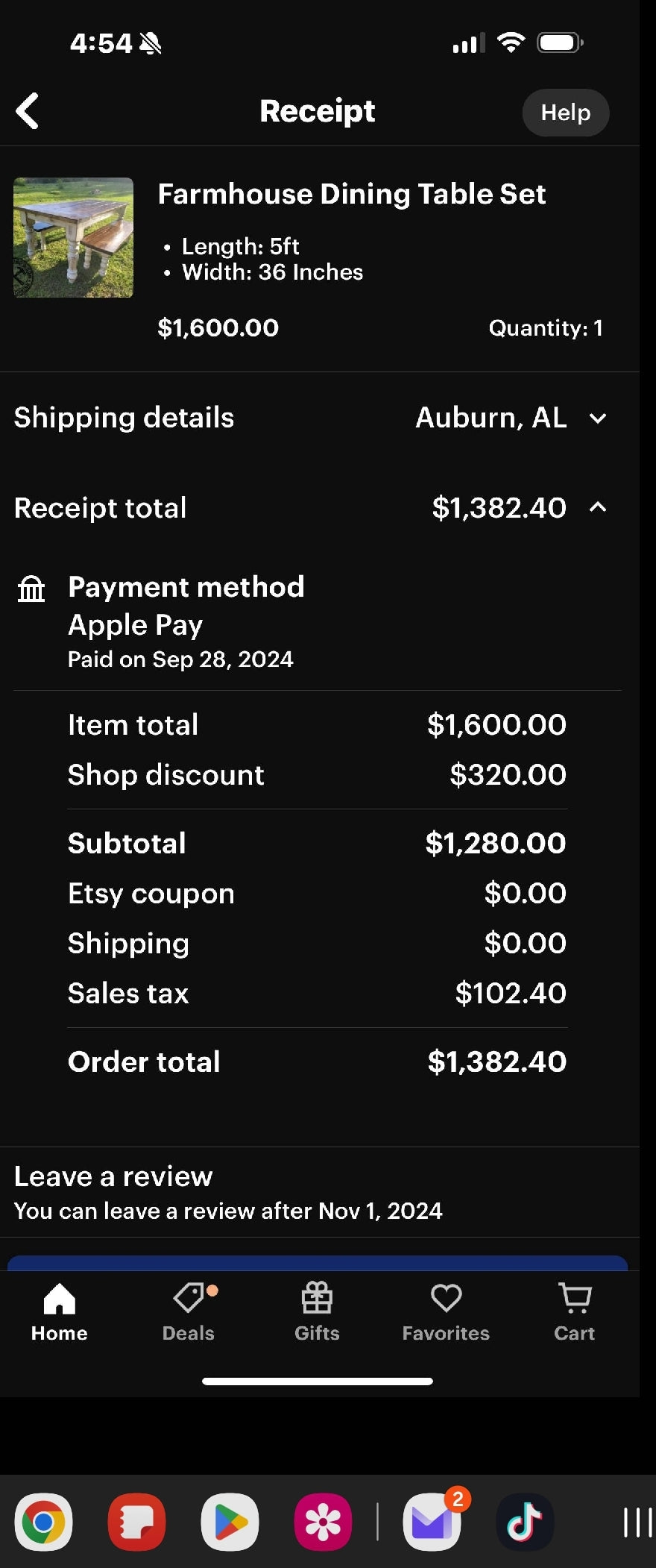Screen dimensions: 656x1568
Task: Expand Shipping details chevron next to Auburn, AL
Action: pos(597,418)
